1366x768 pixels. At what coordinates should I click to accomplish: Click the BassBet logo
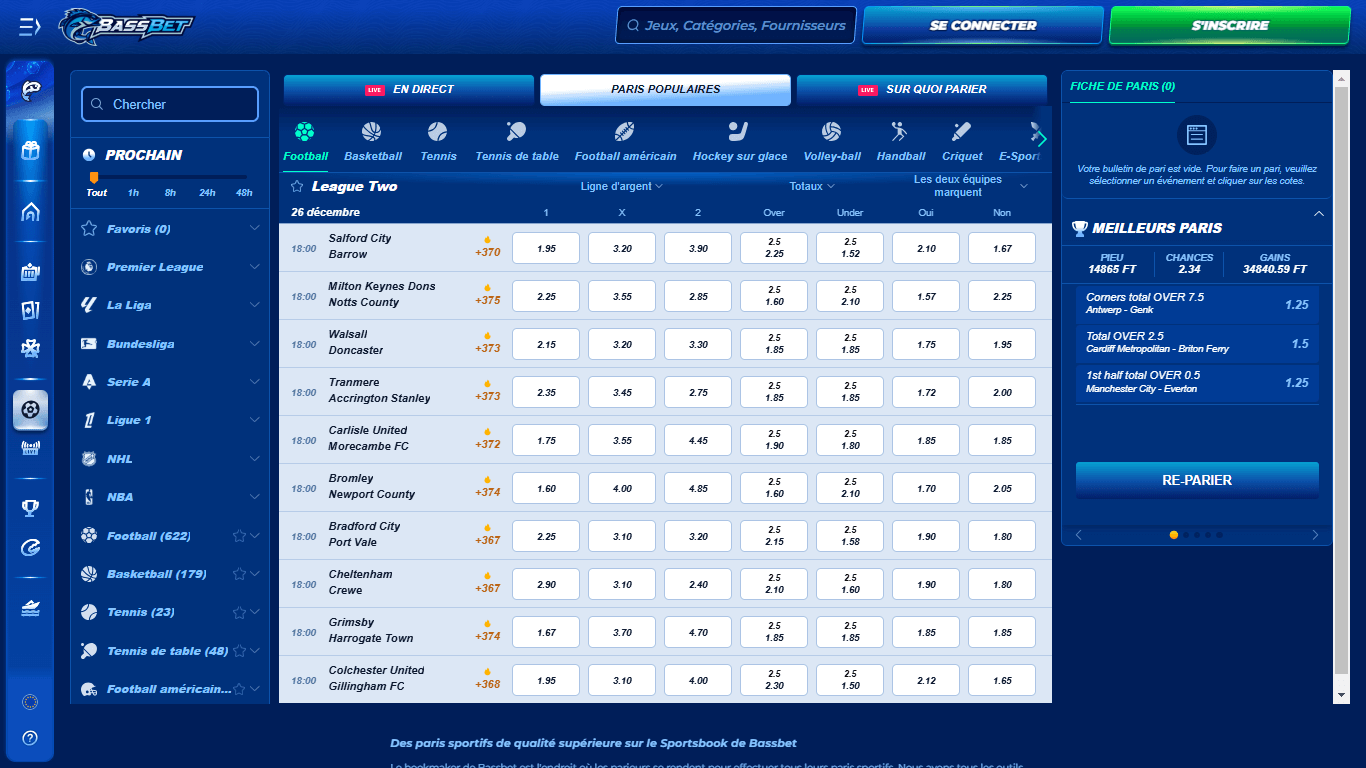coord(125,27)
